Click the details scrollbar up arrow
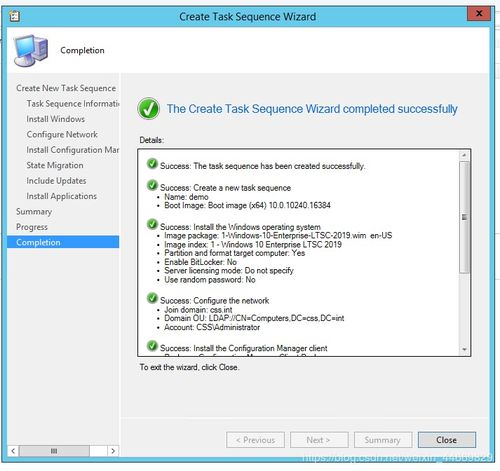Viewport: 500px width, 471px height. 464,155
